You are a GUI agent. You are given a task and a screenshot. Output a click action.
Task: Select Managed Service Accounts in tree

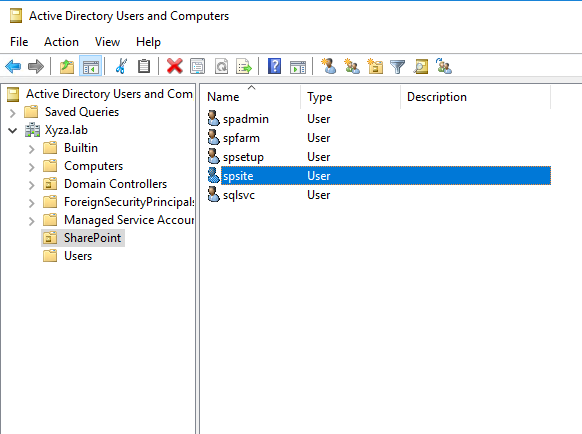129,220
